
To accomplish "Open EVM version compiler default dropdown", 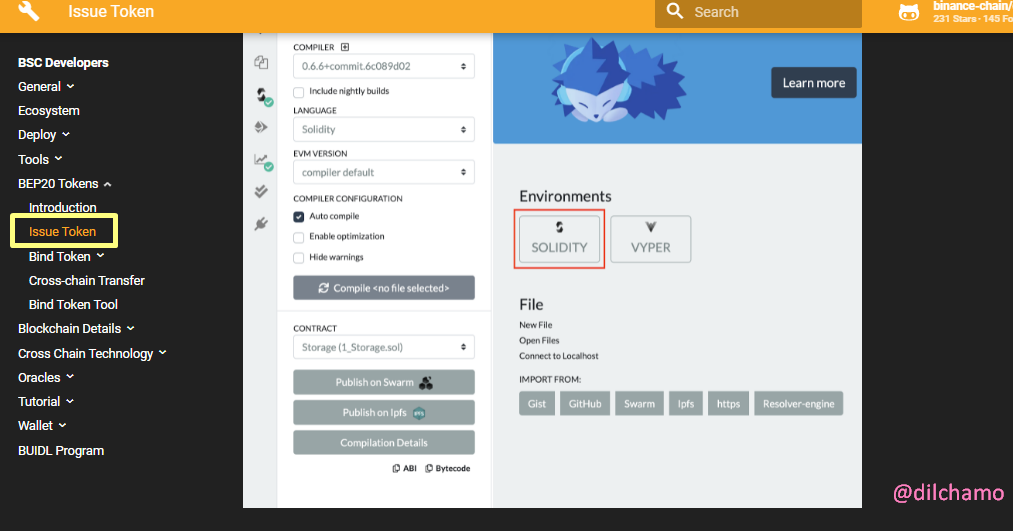I will click(384, 172).
